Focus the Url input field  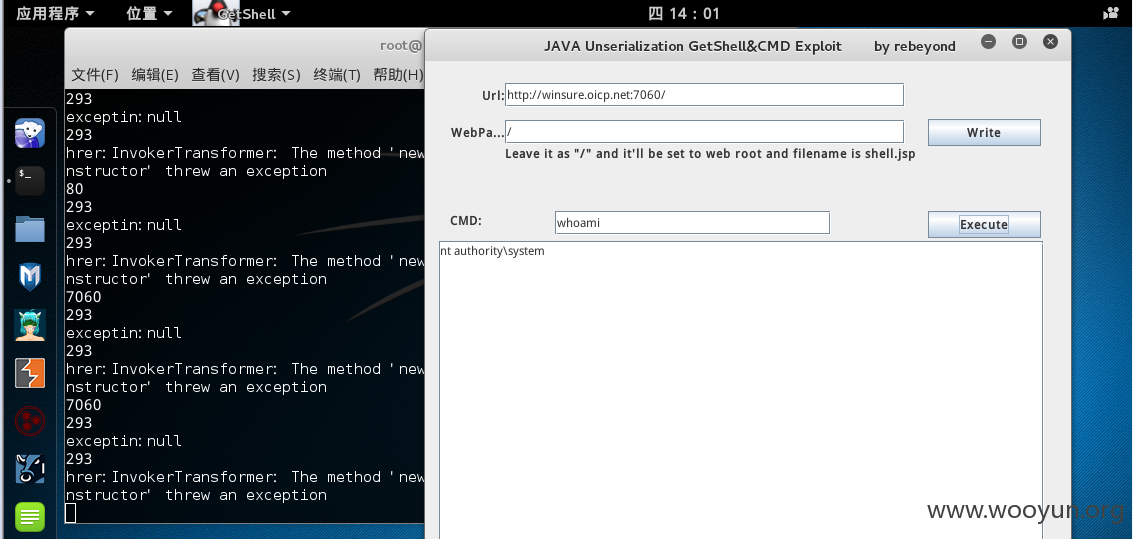pos(705,95)
